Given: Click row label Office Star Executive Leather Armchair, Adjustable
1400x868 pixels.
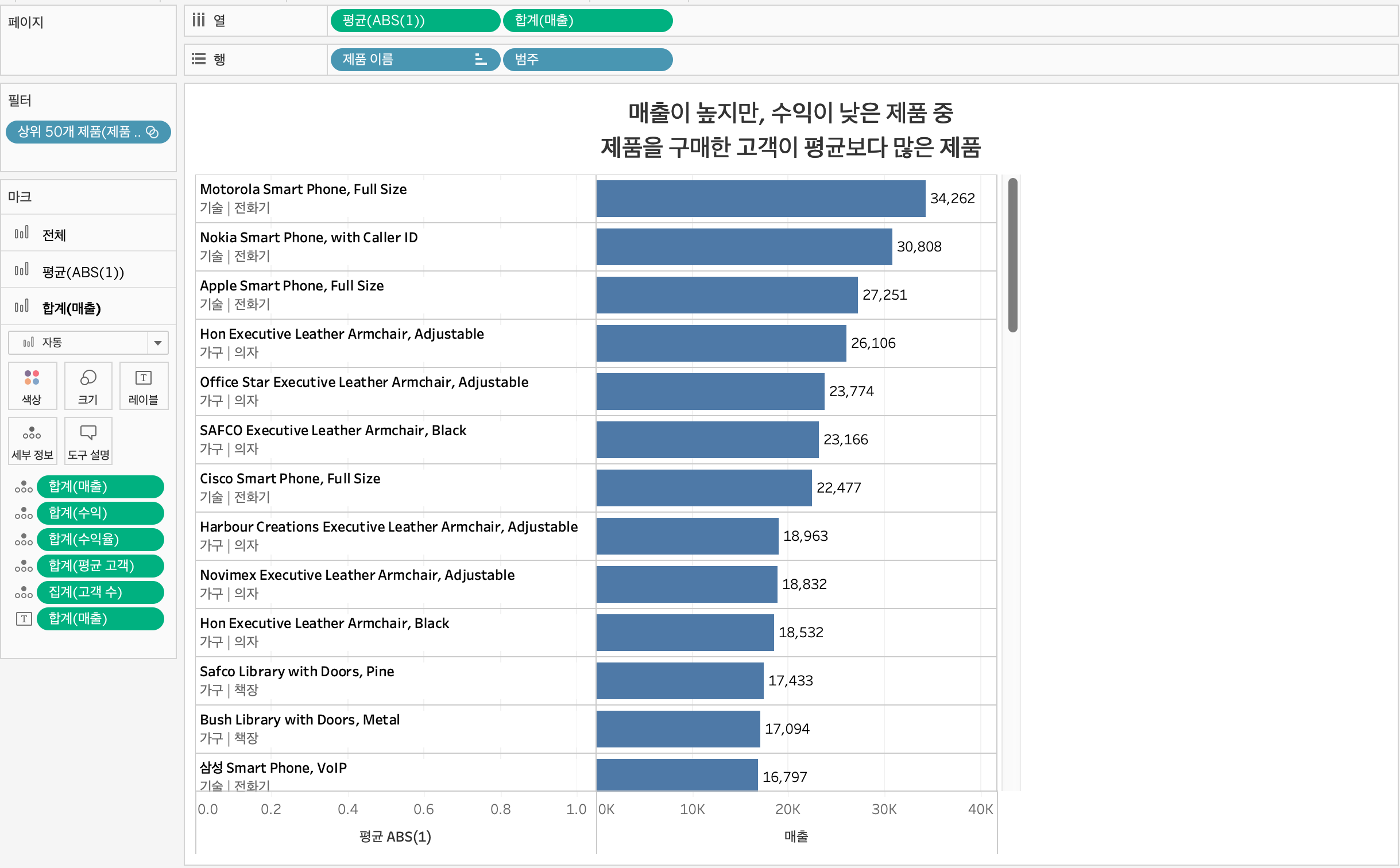Looking at the screenshot, I should [364, 382].
